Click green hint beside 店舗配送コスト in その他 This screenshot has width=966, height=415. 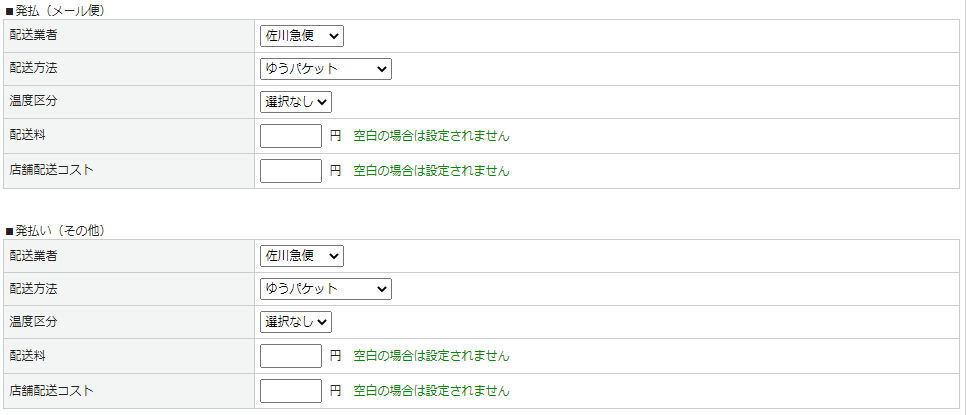(431, 391)
